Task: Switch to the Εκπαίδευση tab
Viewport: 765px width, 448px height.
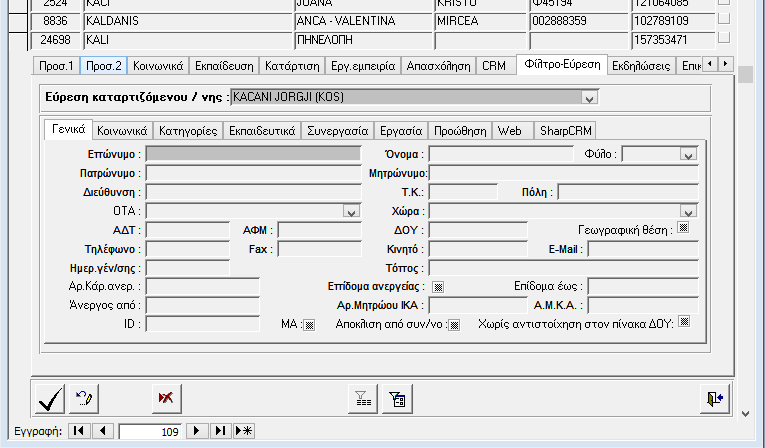Action: [x=224, y=66]
